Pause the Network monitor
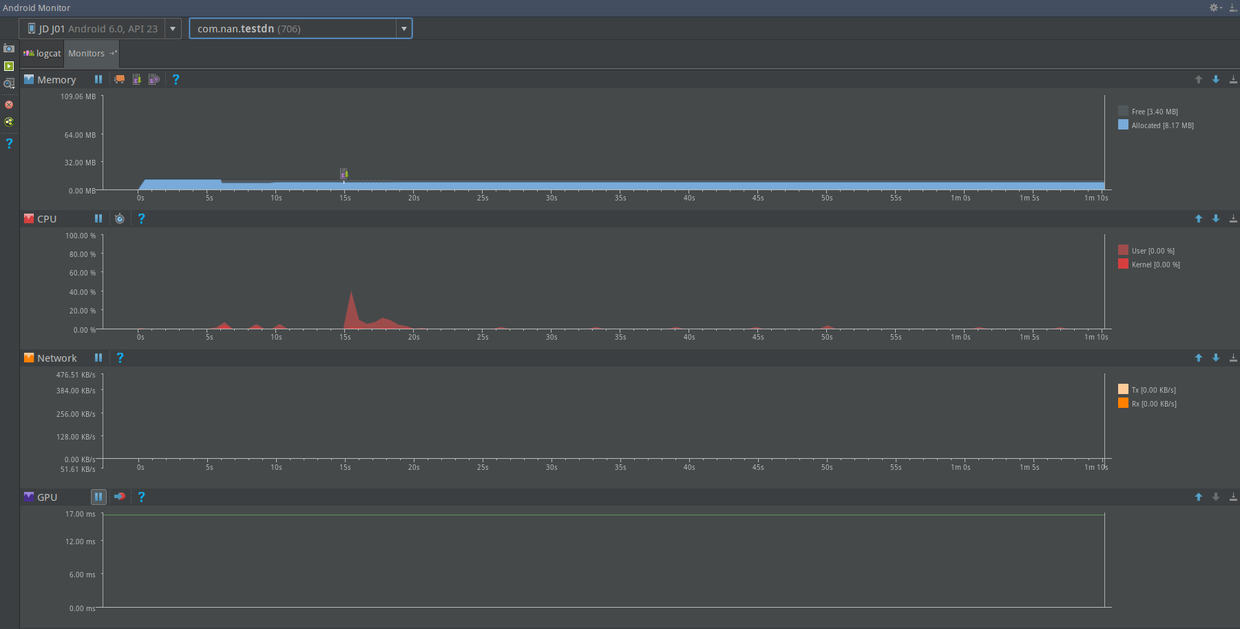1240x629 pixels. pyautogui.click(x=98, y=357)
